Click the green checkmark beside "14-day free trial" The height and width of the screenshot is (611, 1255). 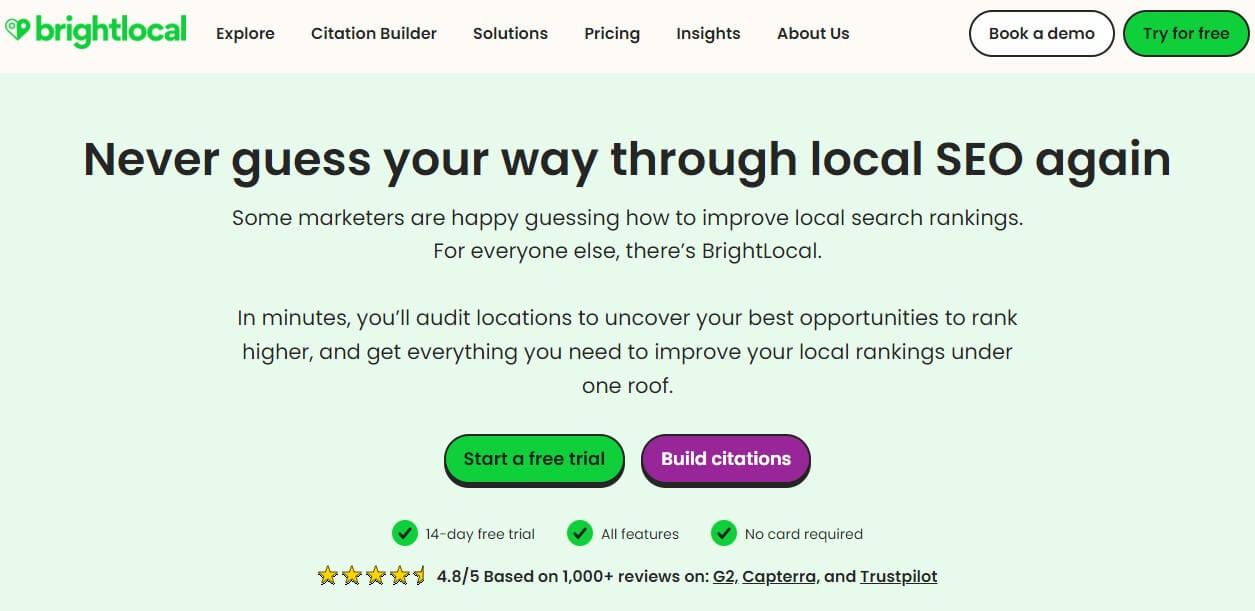coord(405,534)
